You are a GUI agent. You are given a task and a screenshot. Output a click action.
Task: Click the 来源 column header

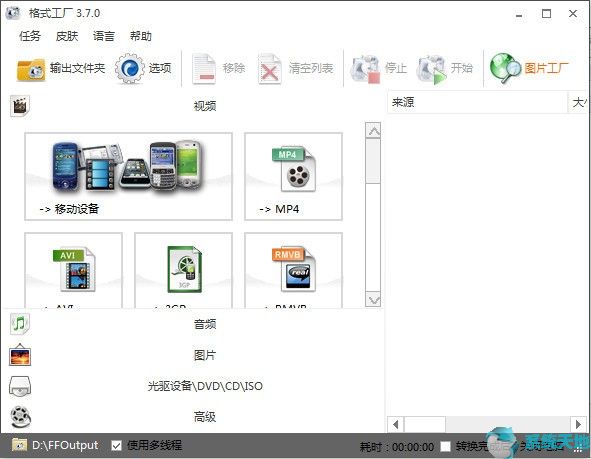click(477, 102)
